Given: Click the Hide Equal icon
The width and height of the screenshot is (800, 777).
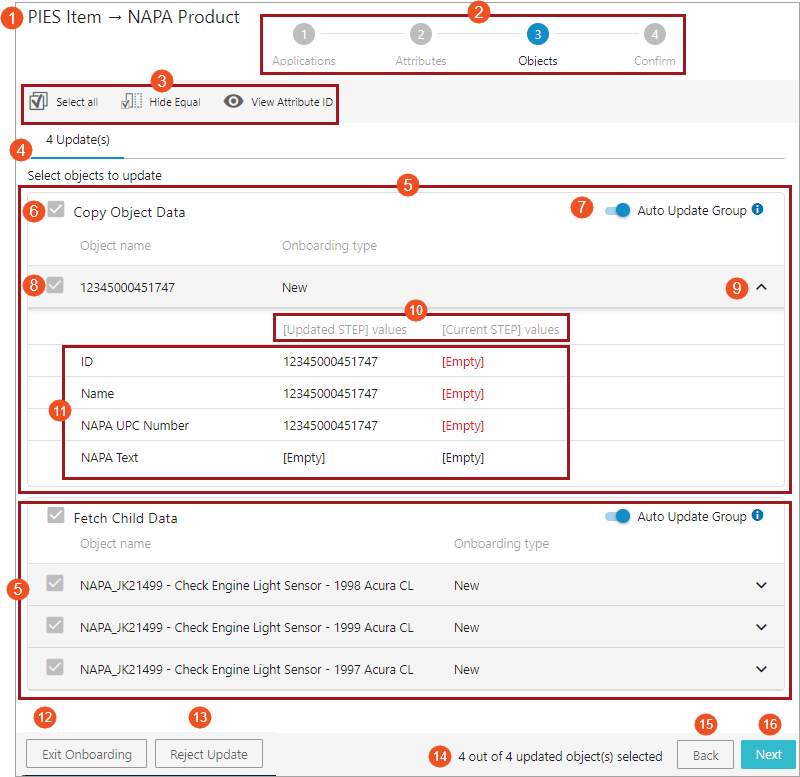Looking at the screenshot, I should 132,101.
